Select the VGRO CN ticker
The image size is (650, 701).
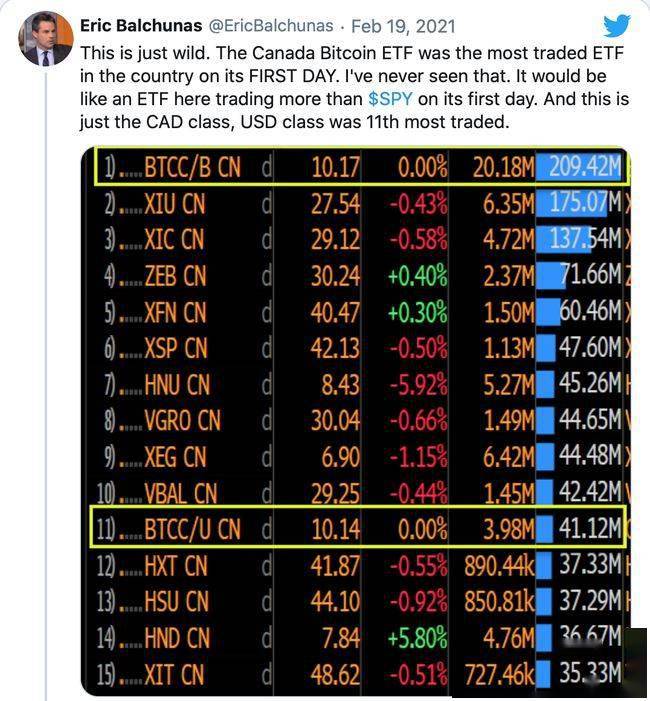pyautogui.click(x=182, y=420)
